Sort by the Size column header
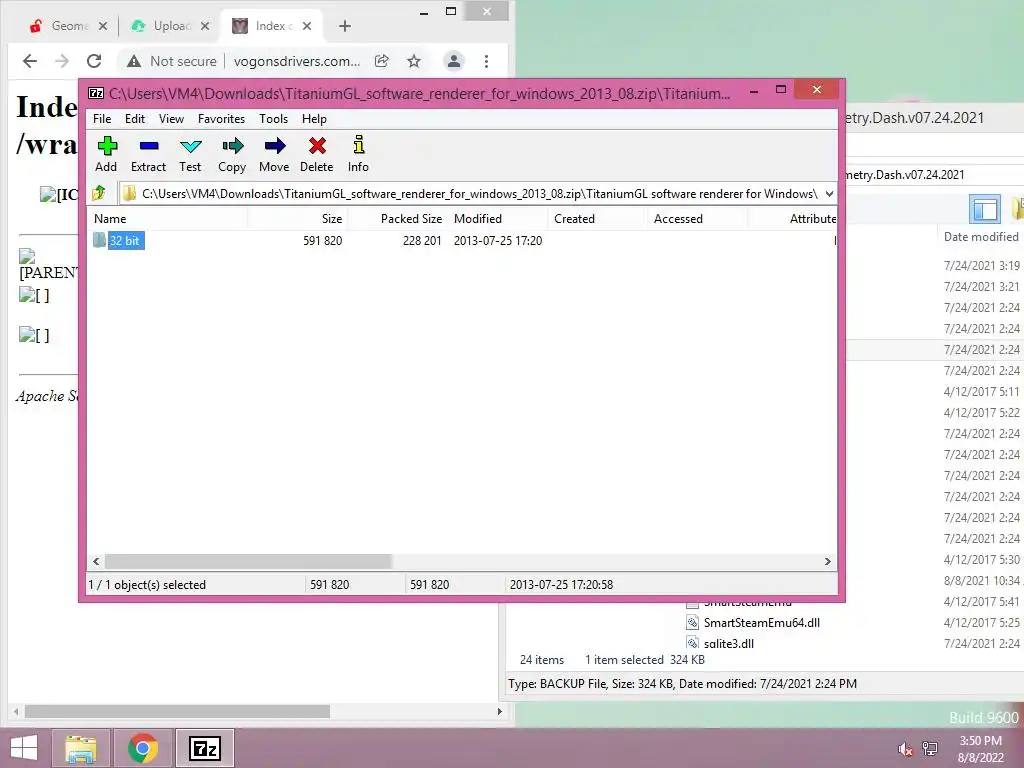The image size is (1024, 768). [x=298, y=219]
